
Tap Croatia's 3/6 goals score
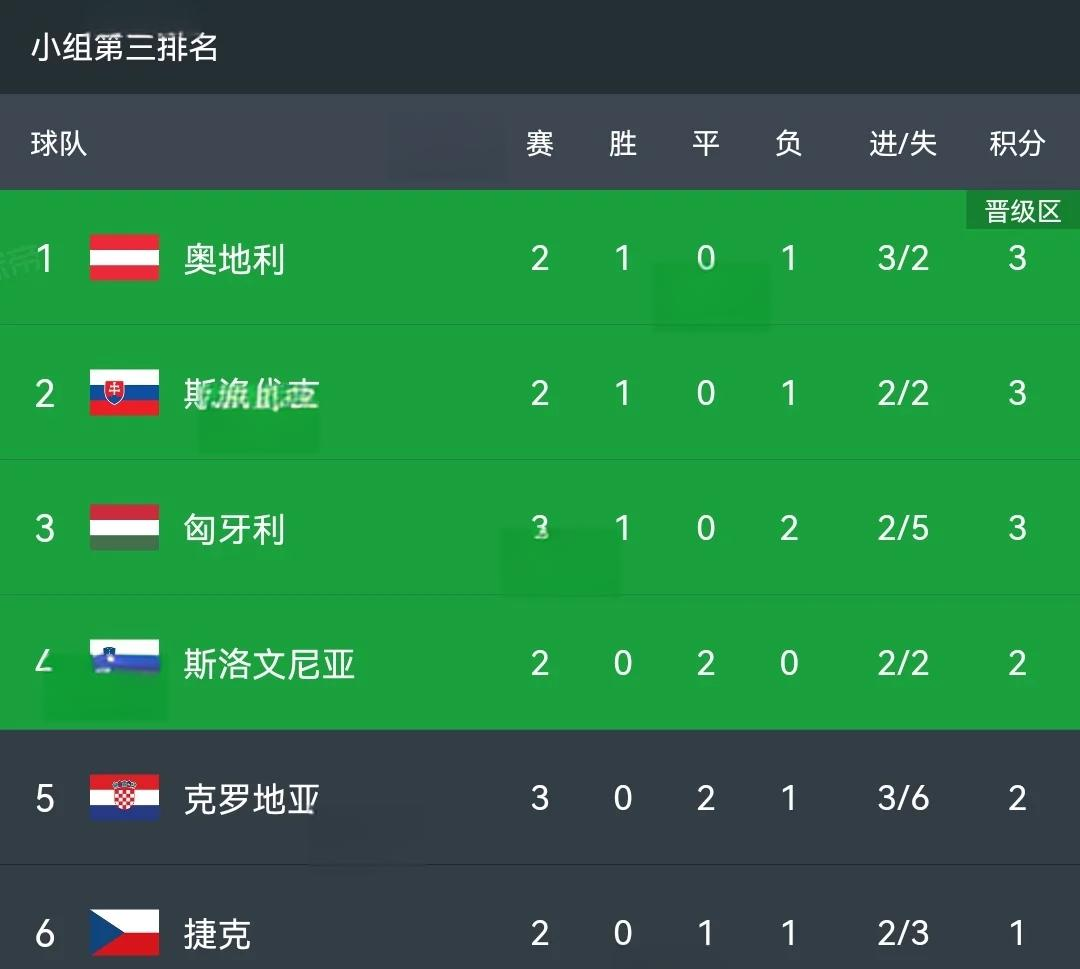point(903,798)
